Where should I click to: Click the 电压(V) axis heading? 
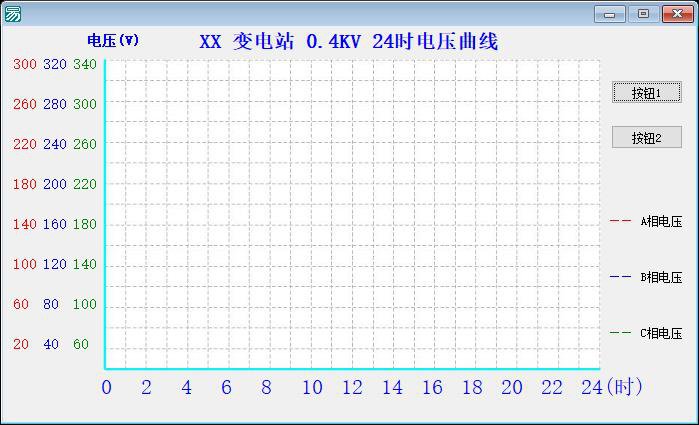click(x=113, y=41)
